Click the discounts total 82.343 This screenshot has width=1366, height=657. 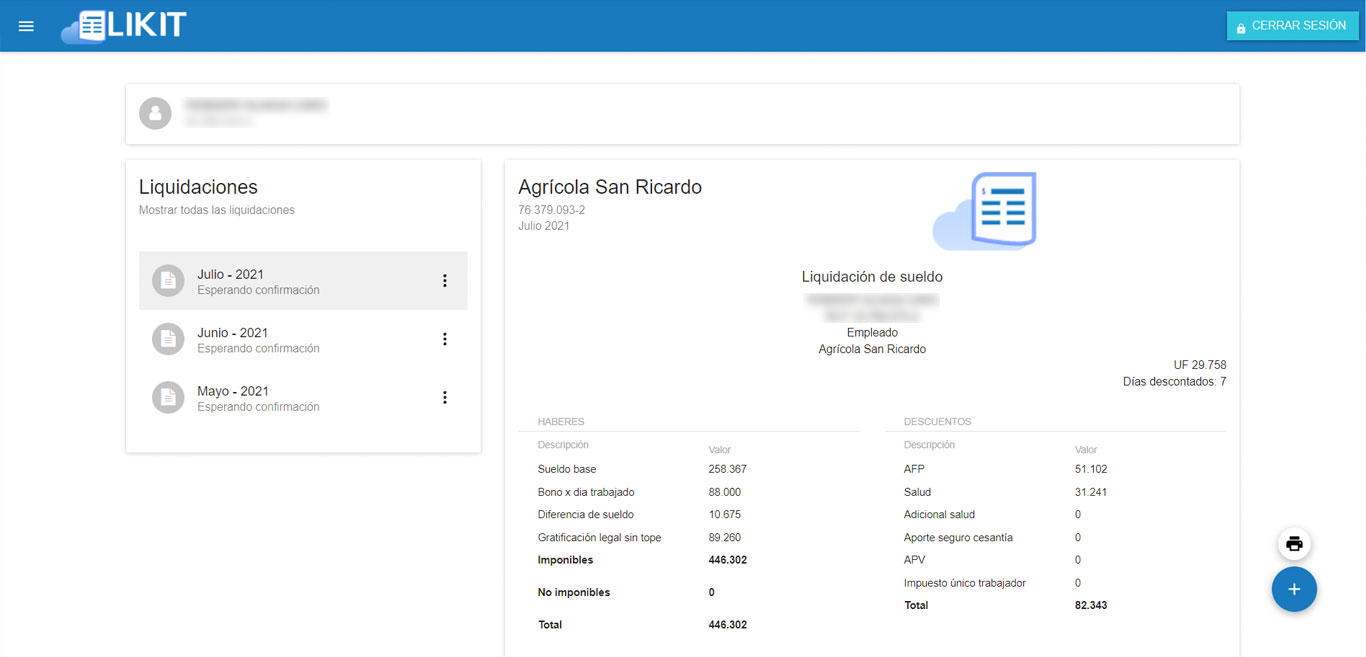(1091, 605)
